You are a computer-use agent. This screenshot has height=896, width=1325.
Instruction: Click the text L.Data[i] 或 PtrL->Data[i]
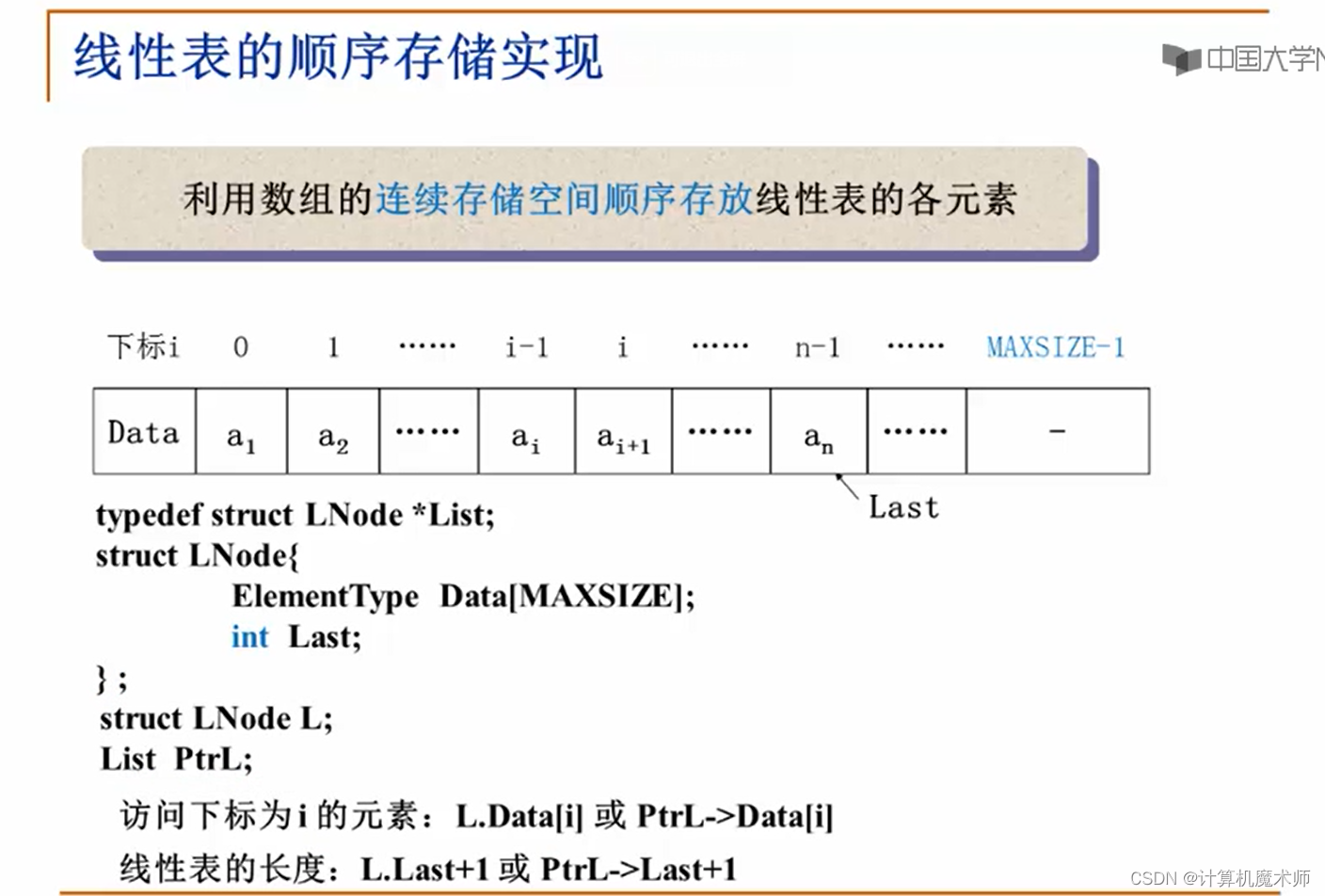(645, 816)
